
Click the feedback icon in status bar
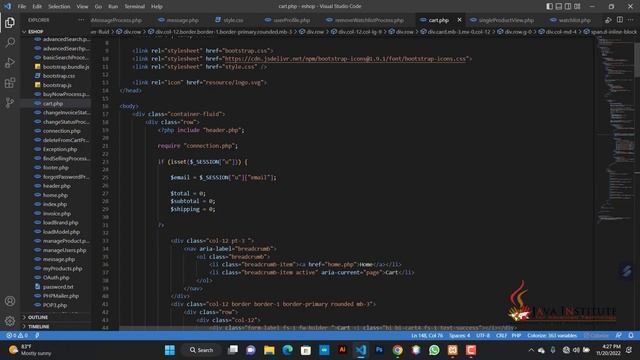tap(619, 336)
